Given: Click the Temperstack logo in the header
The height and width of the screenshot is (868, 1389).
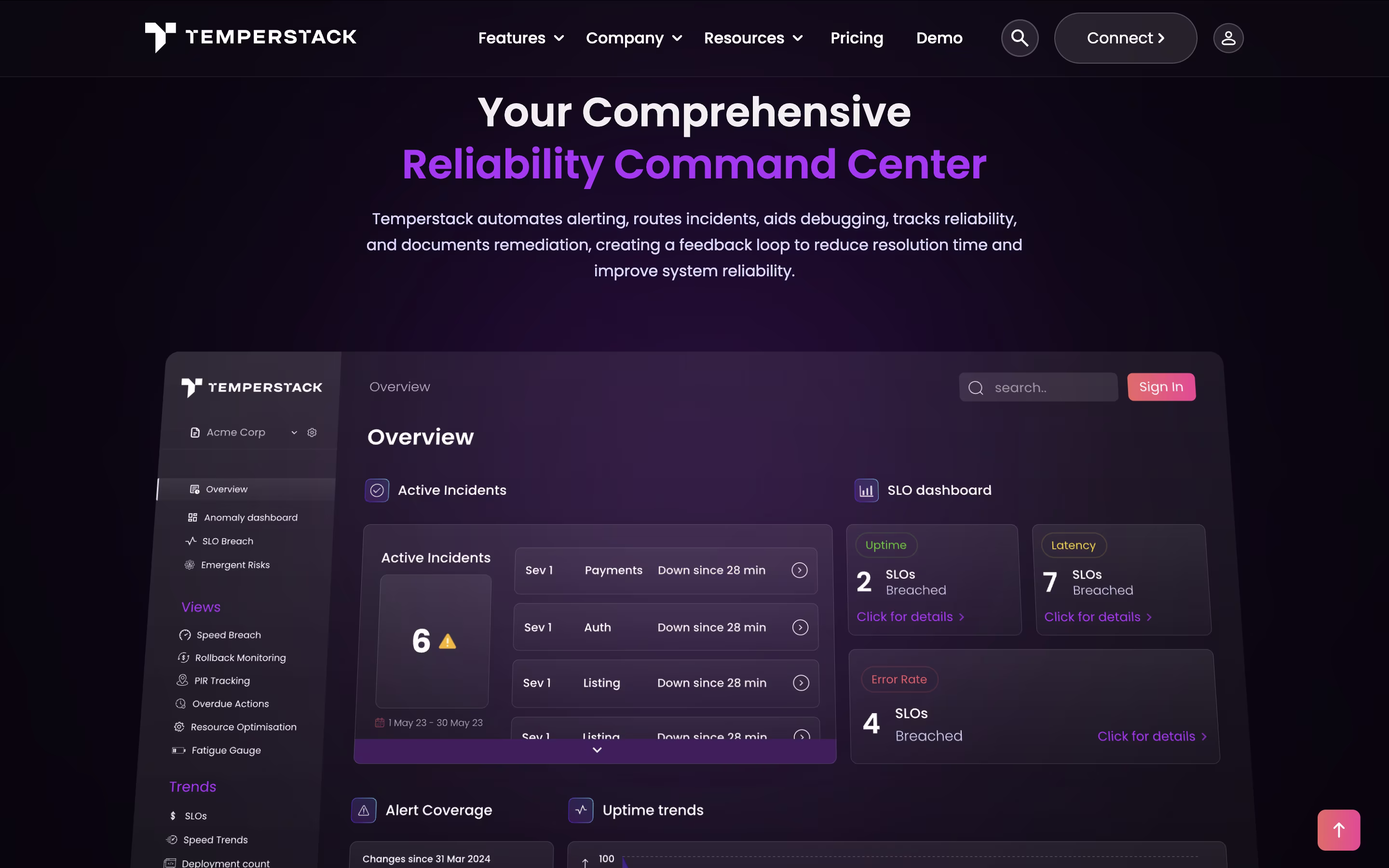Looking at the screenshot, I should (x=251, y=37).
